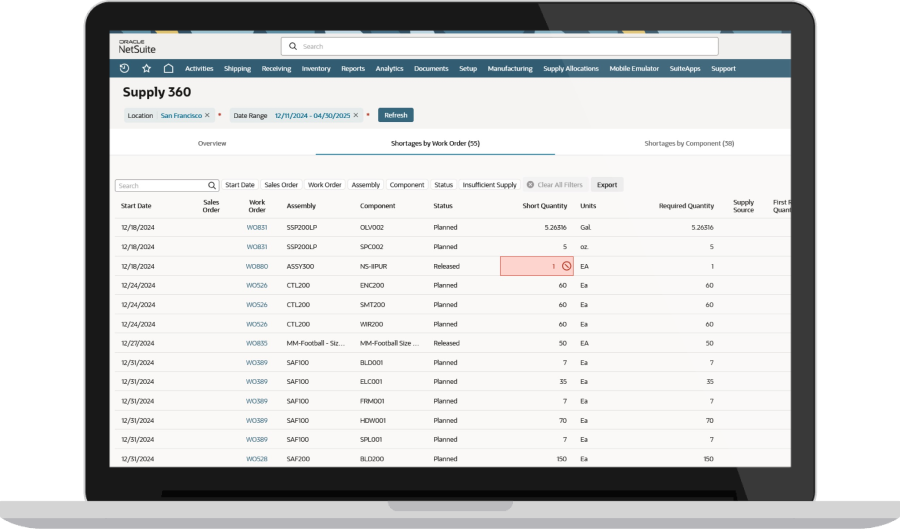The height and width of the screenshot is (529, 900).
Task: Open the Assembly filter options
Action: coord(365,185)
